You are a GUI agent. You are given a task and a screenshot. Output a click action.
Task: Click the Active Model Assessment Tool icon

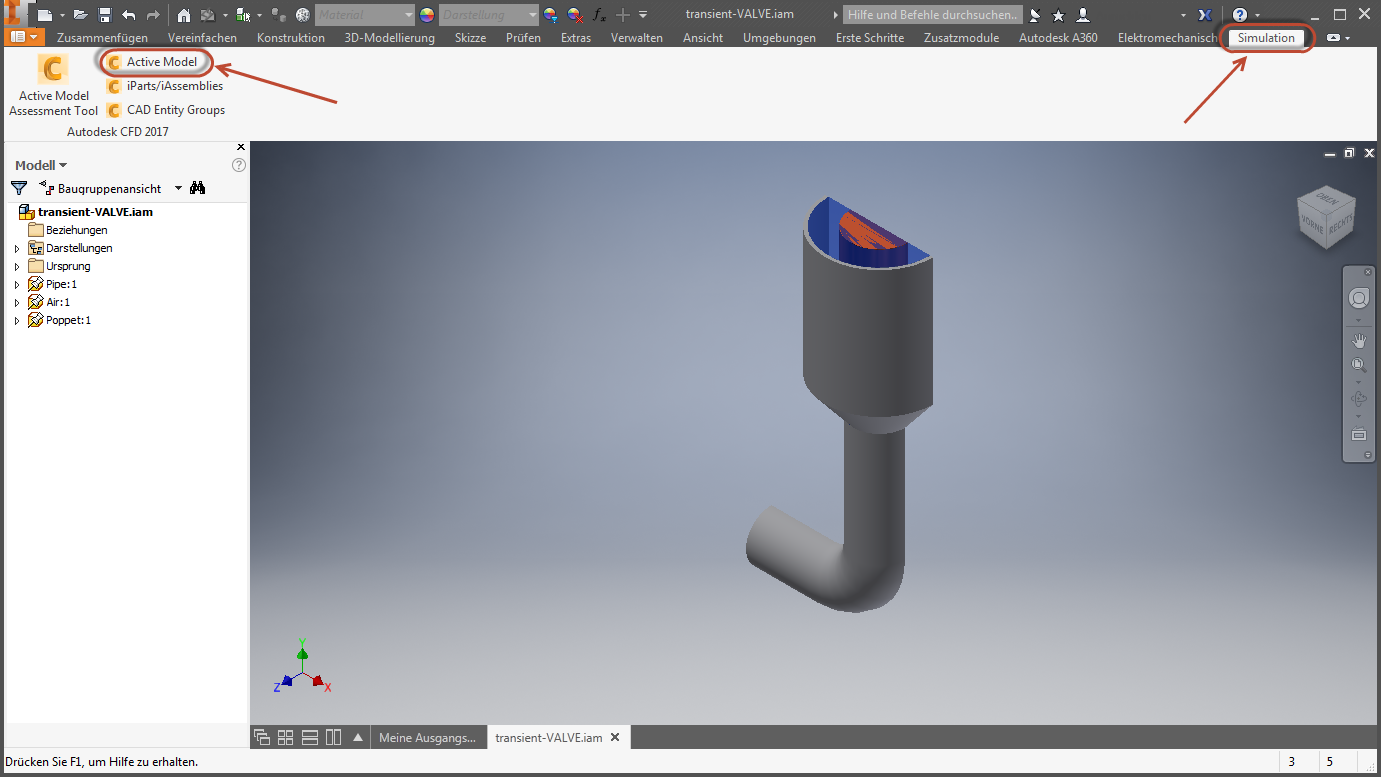[53, 68]
